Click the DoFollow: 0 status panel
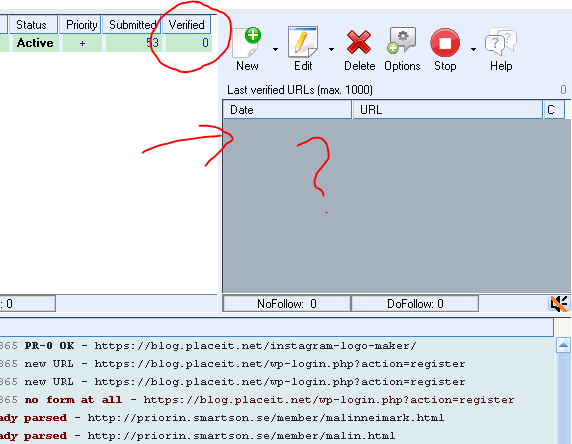Viewport: 572px width, 444px height. pos(415,304)
